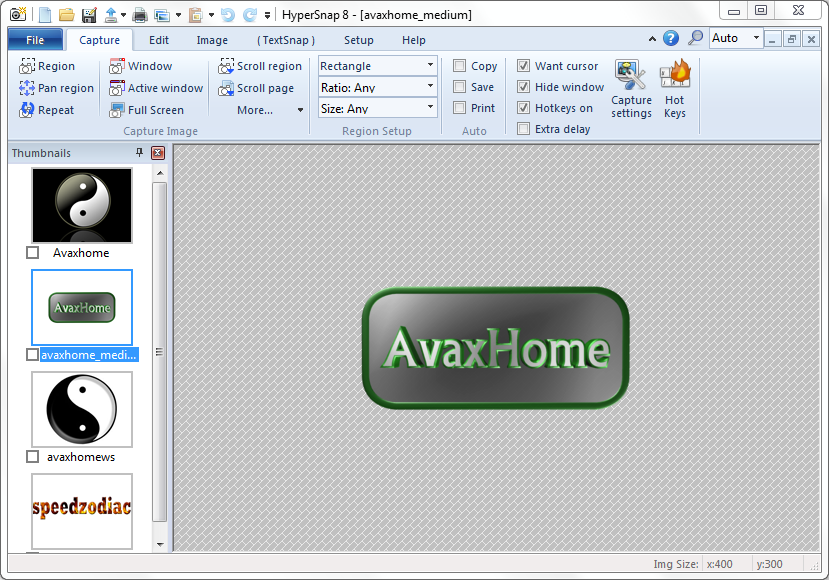The height and width of the screenshot is (580, 829).
Task: Tick the checkbox beside avaxhome_medi... thumbnail
Action: click(x=33, y=355)
